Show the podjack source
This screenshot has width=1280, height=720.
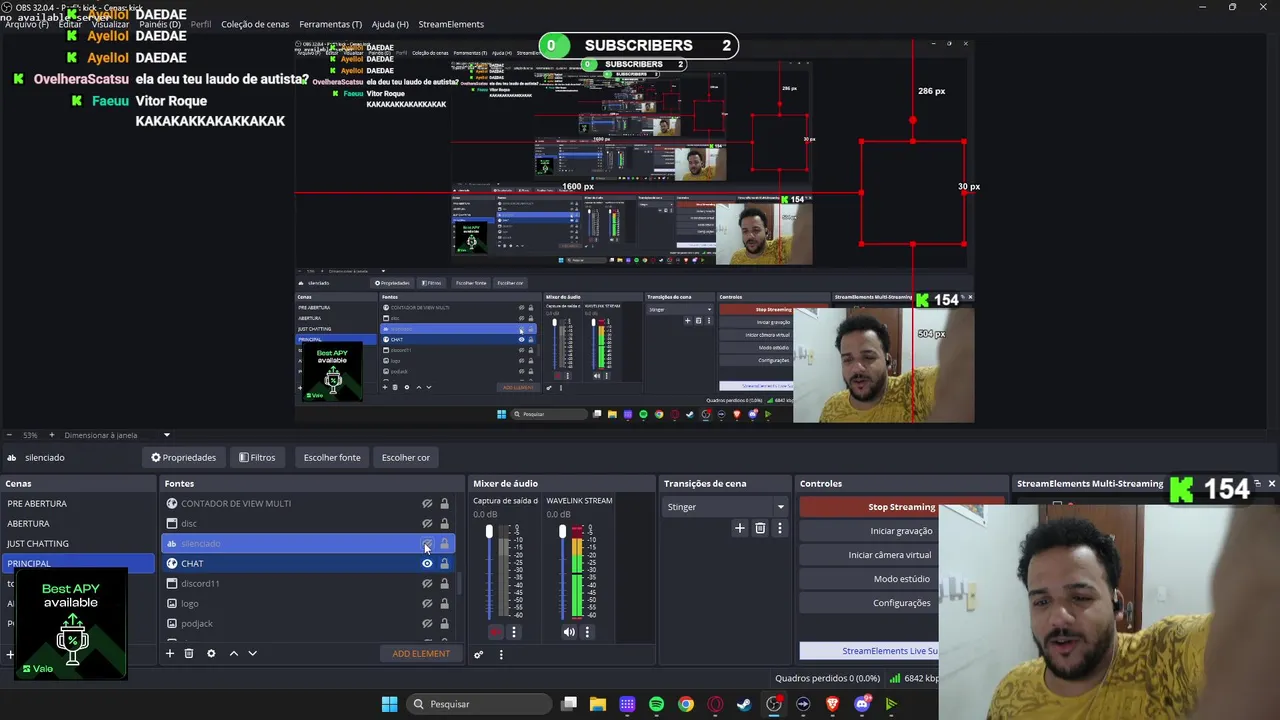pos(427,624)
